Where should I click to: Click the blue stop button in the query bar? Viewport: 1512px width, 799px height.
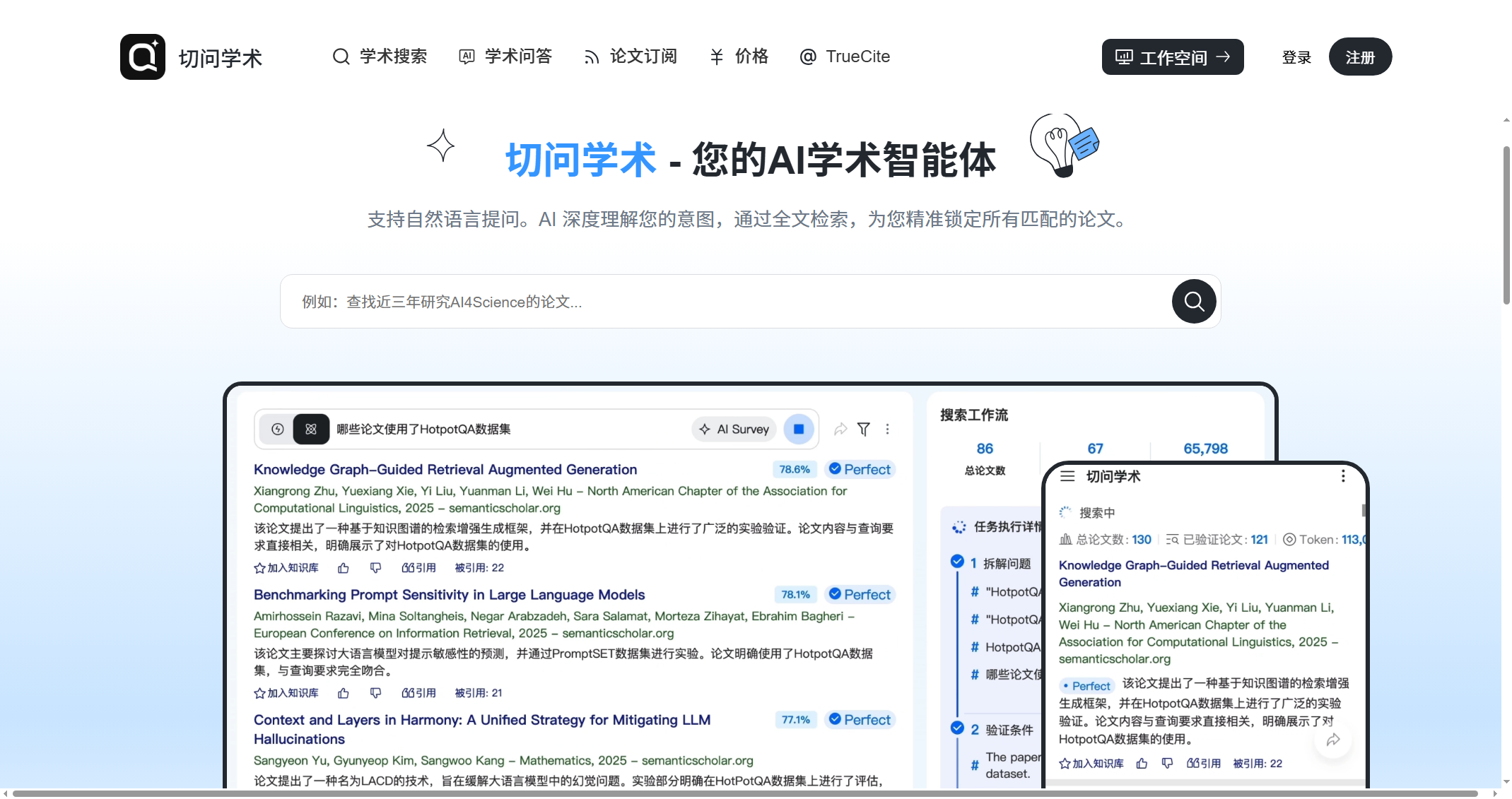tap(799, 429)
